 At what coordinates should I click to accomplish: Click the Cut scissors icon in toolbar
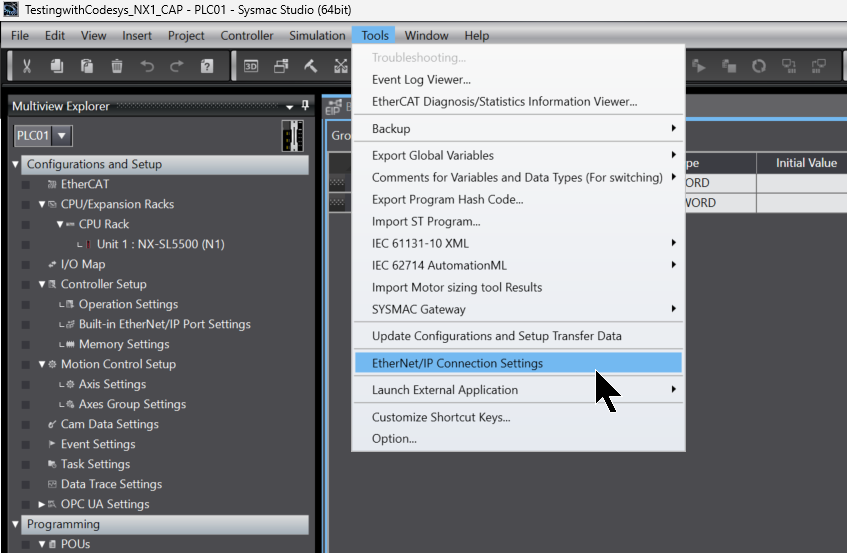point(27,67)
